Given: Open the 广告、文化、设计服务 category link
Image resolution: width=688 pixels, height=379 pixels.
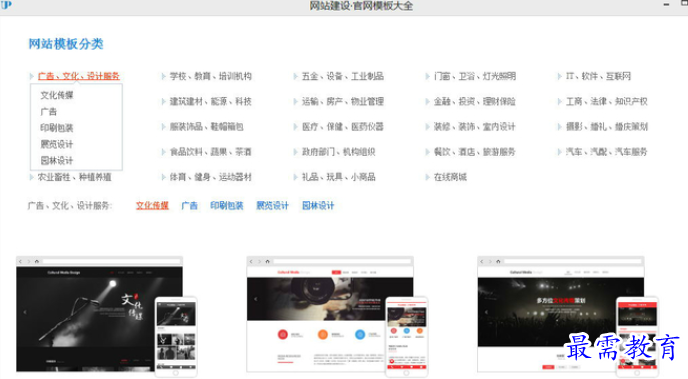Looking at the screenshot, I should click(x=79, y=76).
